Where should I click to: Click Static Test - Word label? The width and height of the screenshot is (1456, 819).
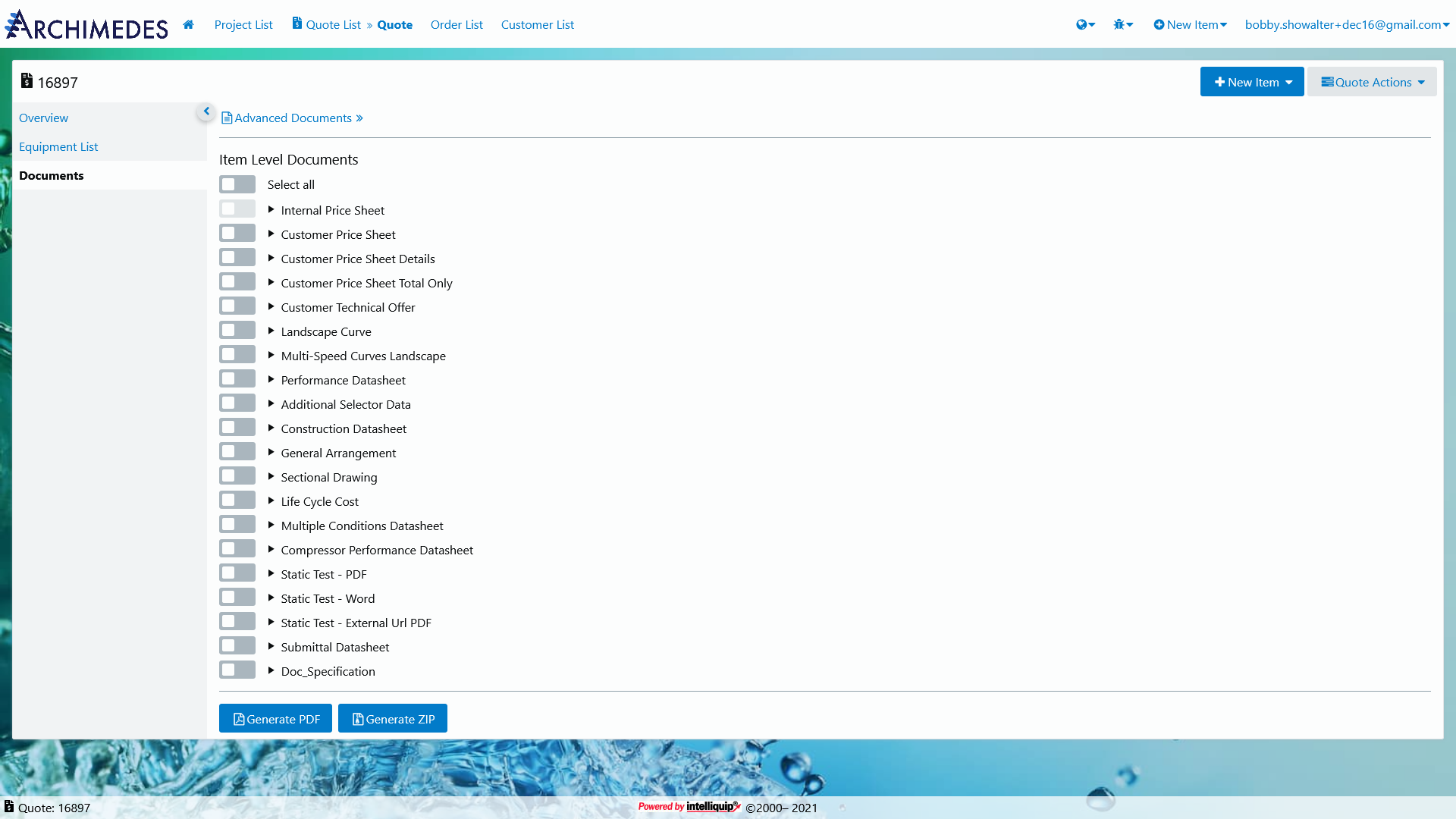point(328,598)
